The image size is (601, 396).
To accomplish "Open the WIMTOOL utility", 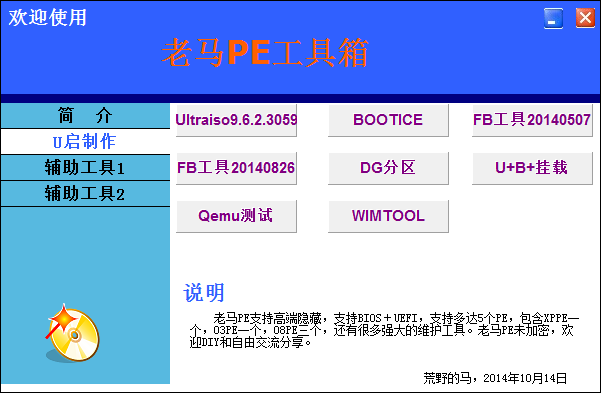I will (x=388, y=216).
